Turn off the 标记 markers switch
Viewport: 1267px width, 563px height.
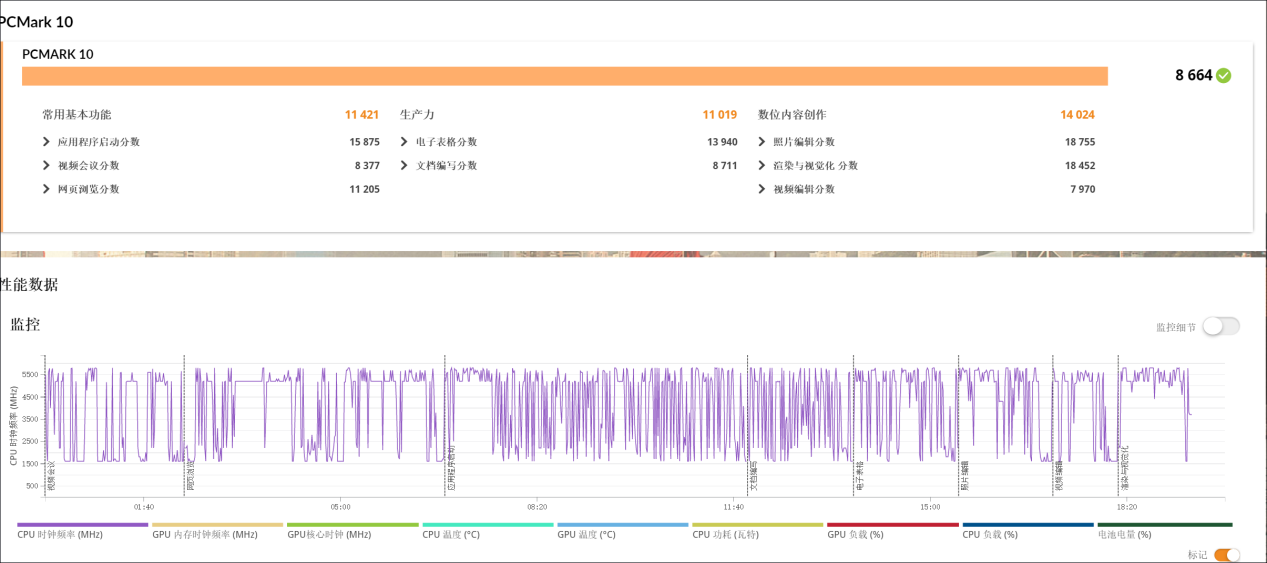coord(1227,555)
